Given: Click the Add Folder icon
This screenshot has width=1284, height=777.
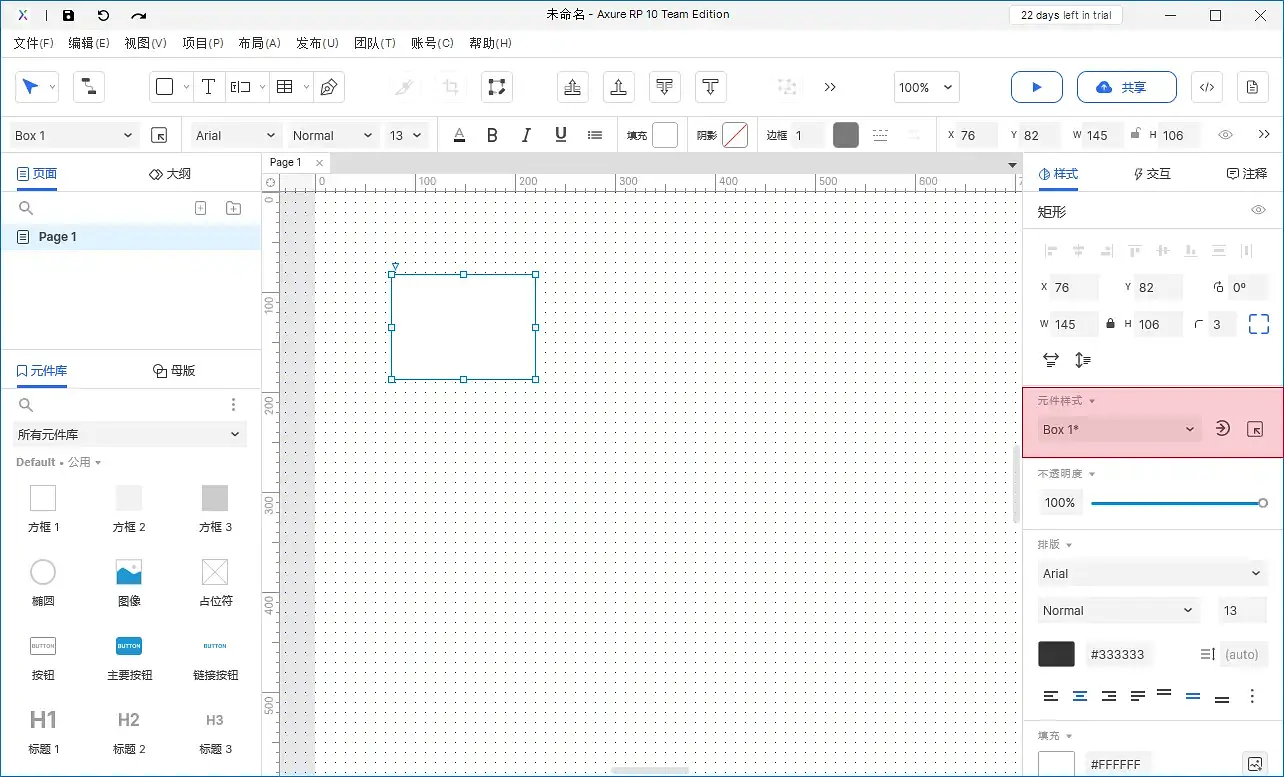Looking at the screenshot, I should pos(233,208).
